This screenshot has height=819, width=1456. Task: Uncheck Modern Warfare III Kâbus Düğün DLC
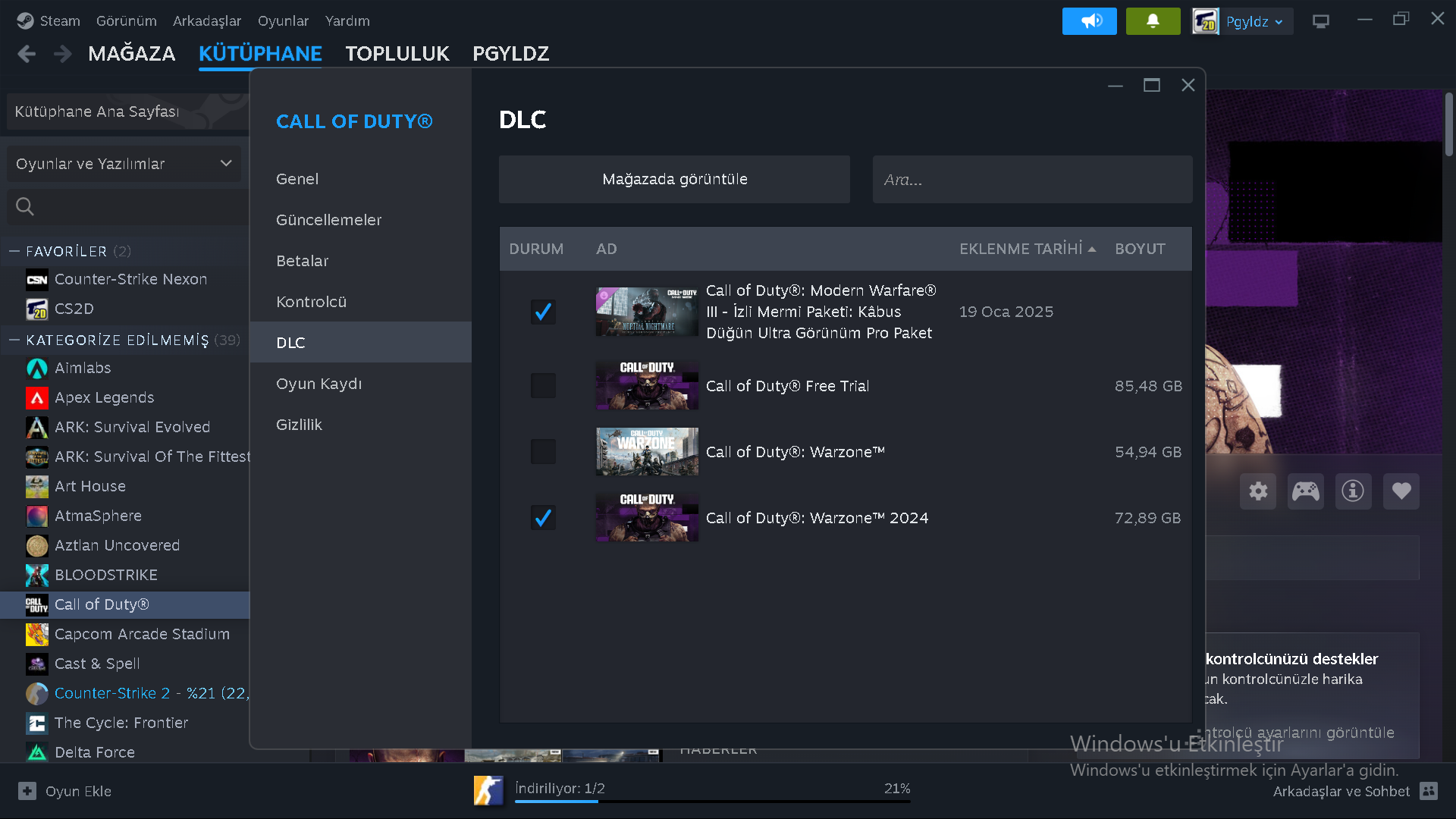click(543, 312)
